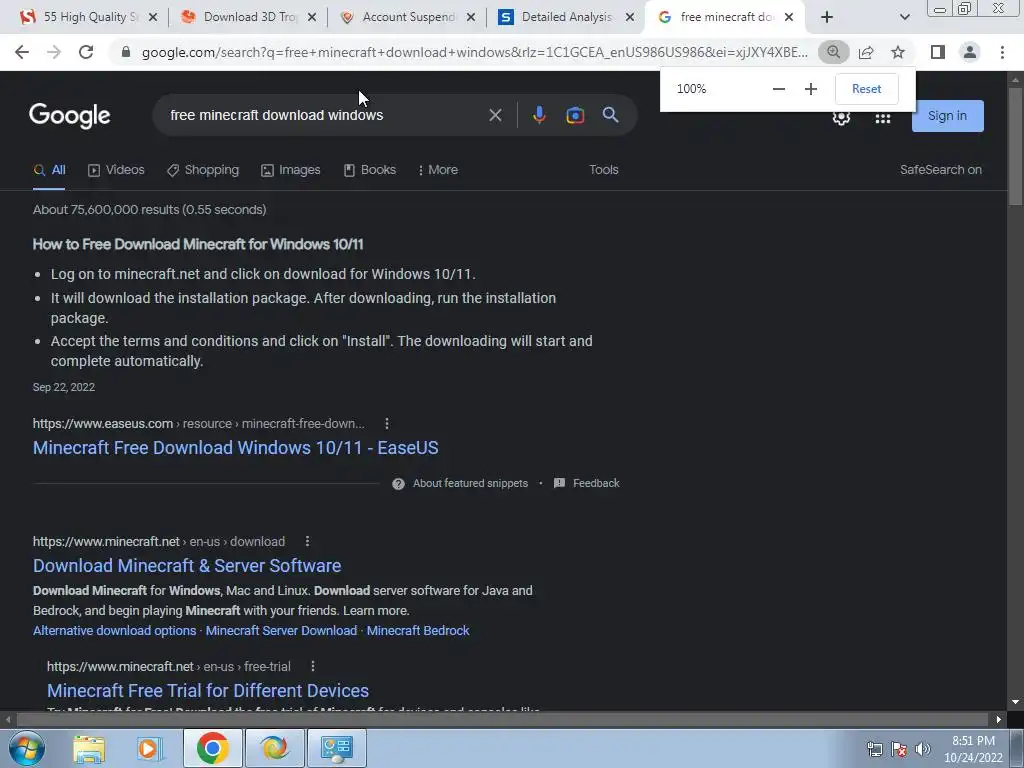Click the vertical scrollbar thumb
The width and height of the screenshot is (1024, 768).
1016,147
